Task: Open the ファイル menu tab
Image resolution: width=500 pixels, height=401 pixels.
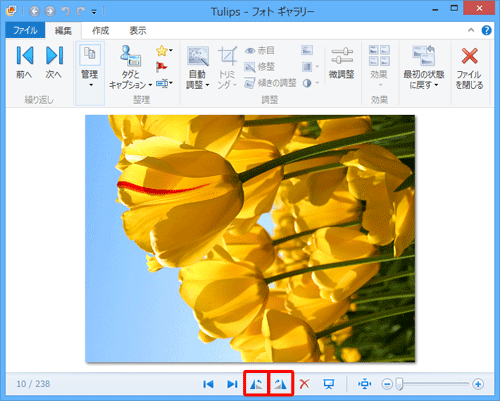Action: tap(25, 31)
